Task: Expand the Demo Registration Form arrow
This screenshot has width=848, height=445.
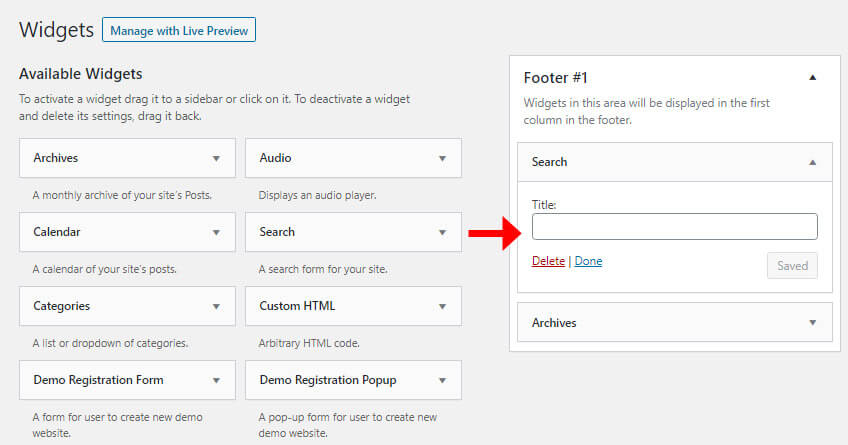Action: click(216, 381)
